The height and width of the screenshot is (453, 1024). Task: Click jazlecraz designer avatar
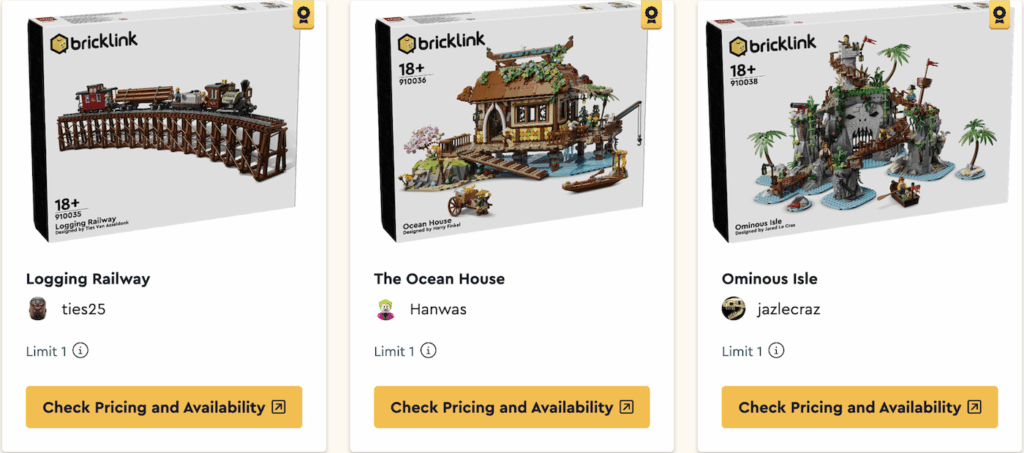[734, 309]
